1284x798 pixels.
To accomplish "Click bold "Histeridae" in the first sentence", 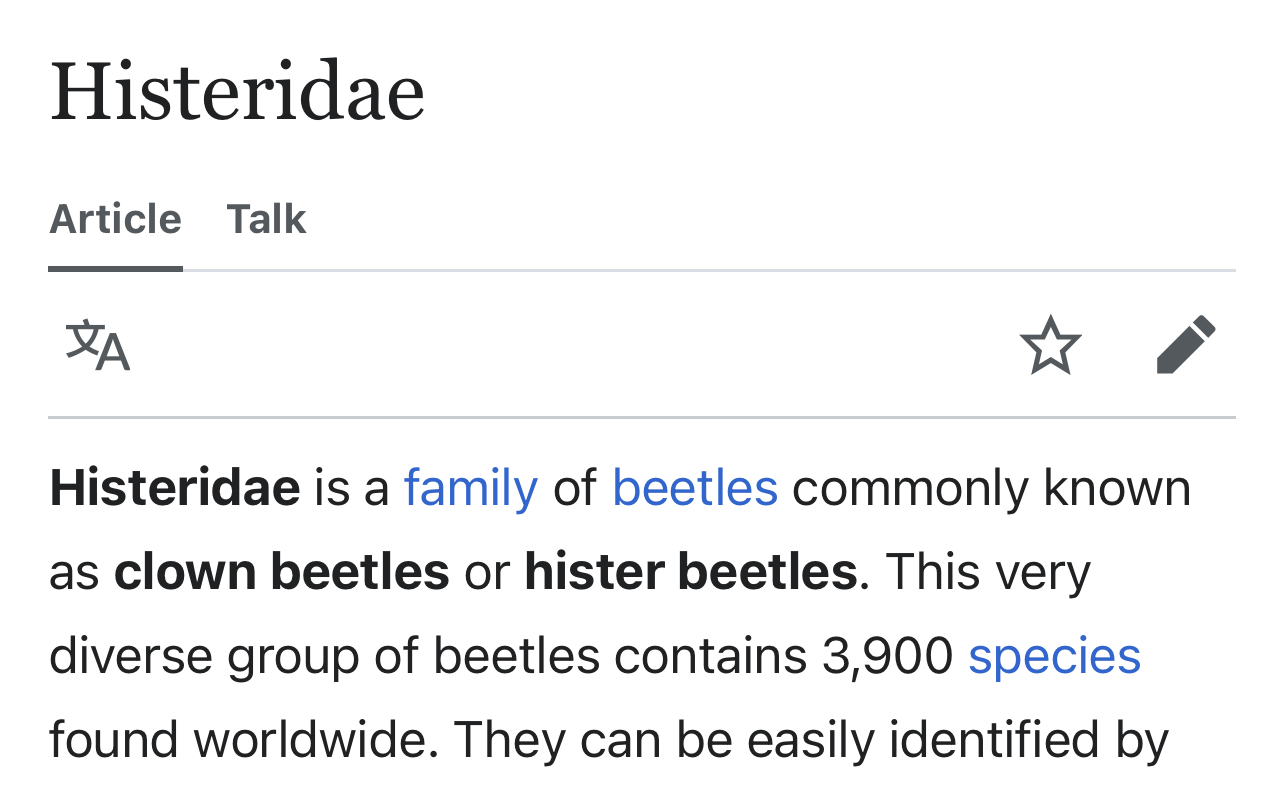I will (x=175, y=489).
